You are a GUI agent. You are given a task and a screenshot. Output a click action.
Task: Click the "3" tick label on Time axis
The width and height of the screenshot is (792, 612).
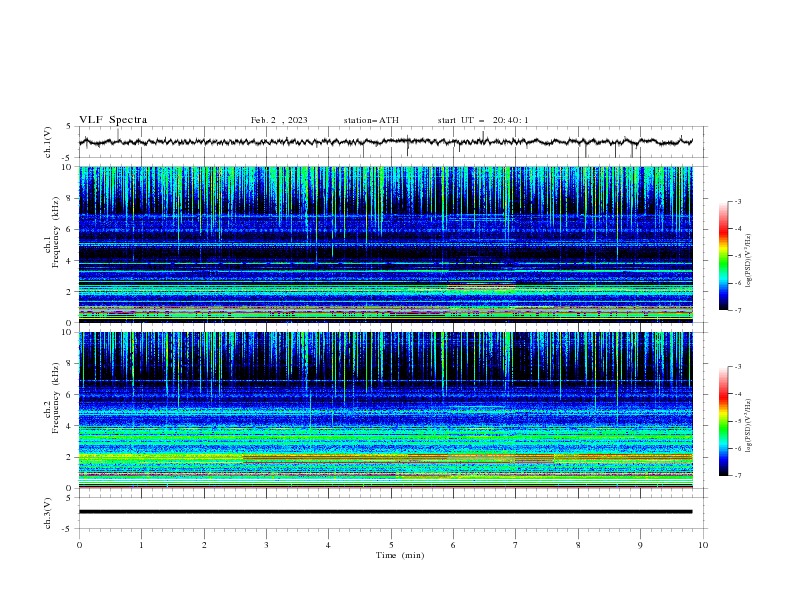(x=267, y=545)
